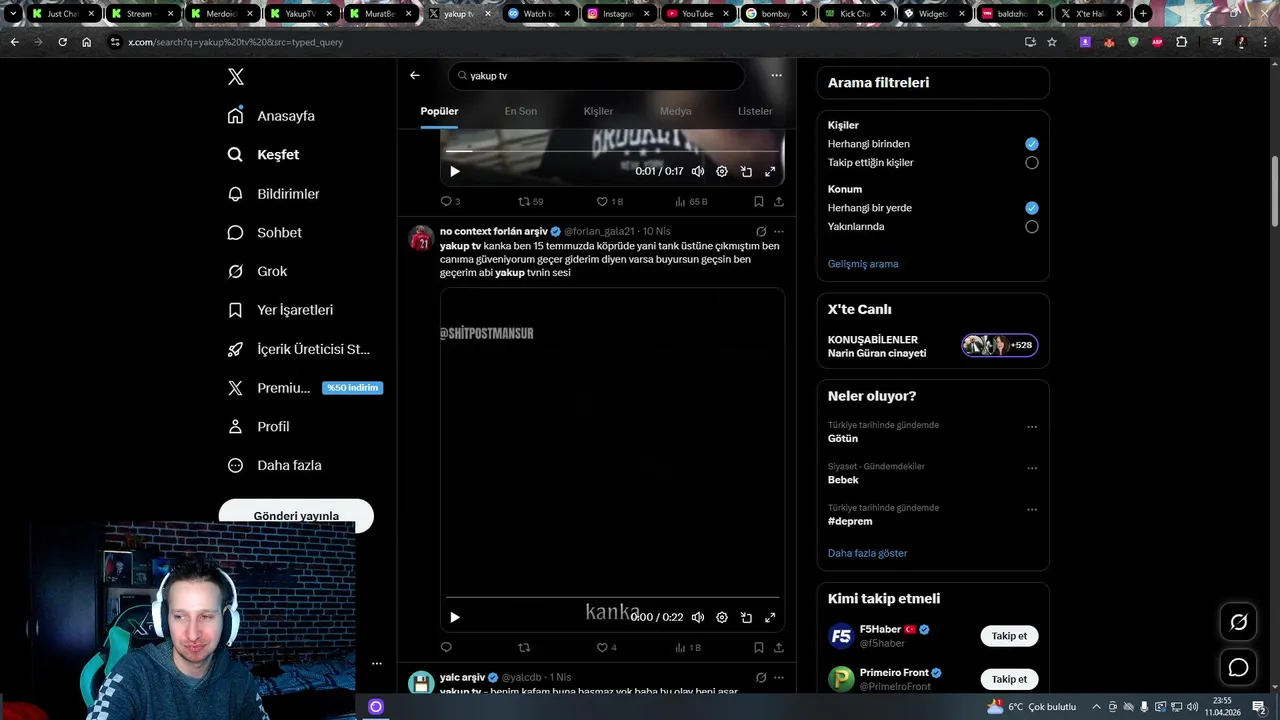The height and width of the screenshot is (720, 1280).
Task: Open new browser tab
Action: [x=1143, y=14]
